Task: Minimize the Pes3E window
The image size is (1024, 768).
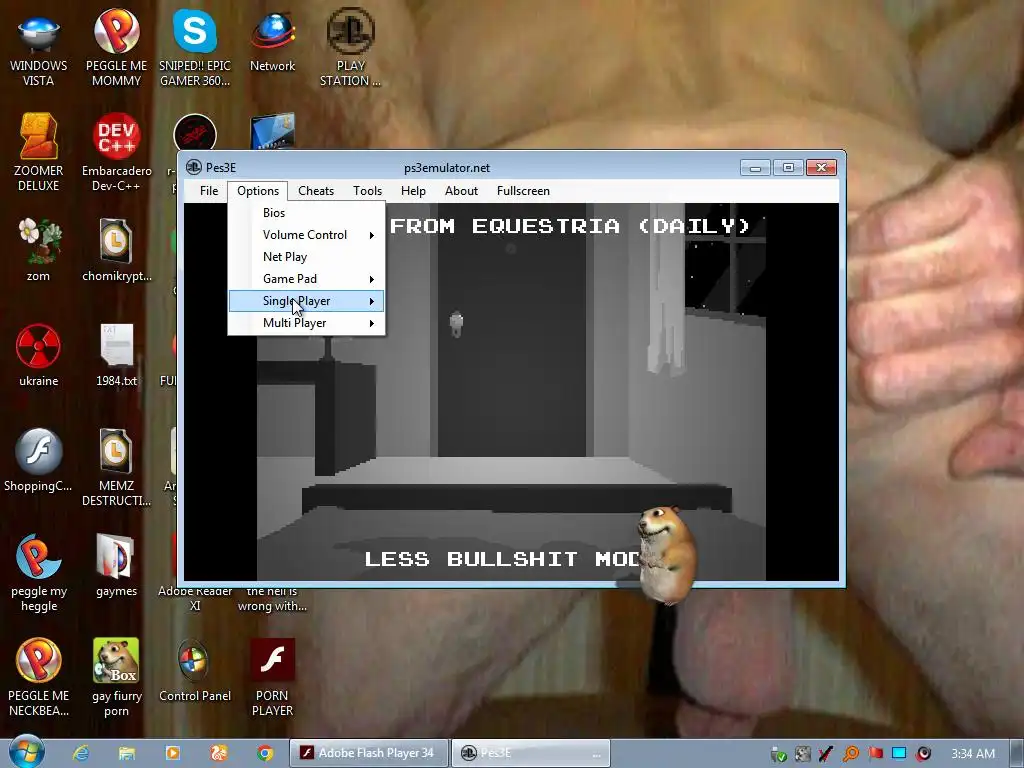Action: click(755, 168)
